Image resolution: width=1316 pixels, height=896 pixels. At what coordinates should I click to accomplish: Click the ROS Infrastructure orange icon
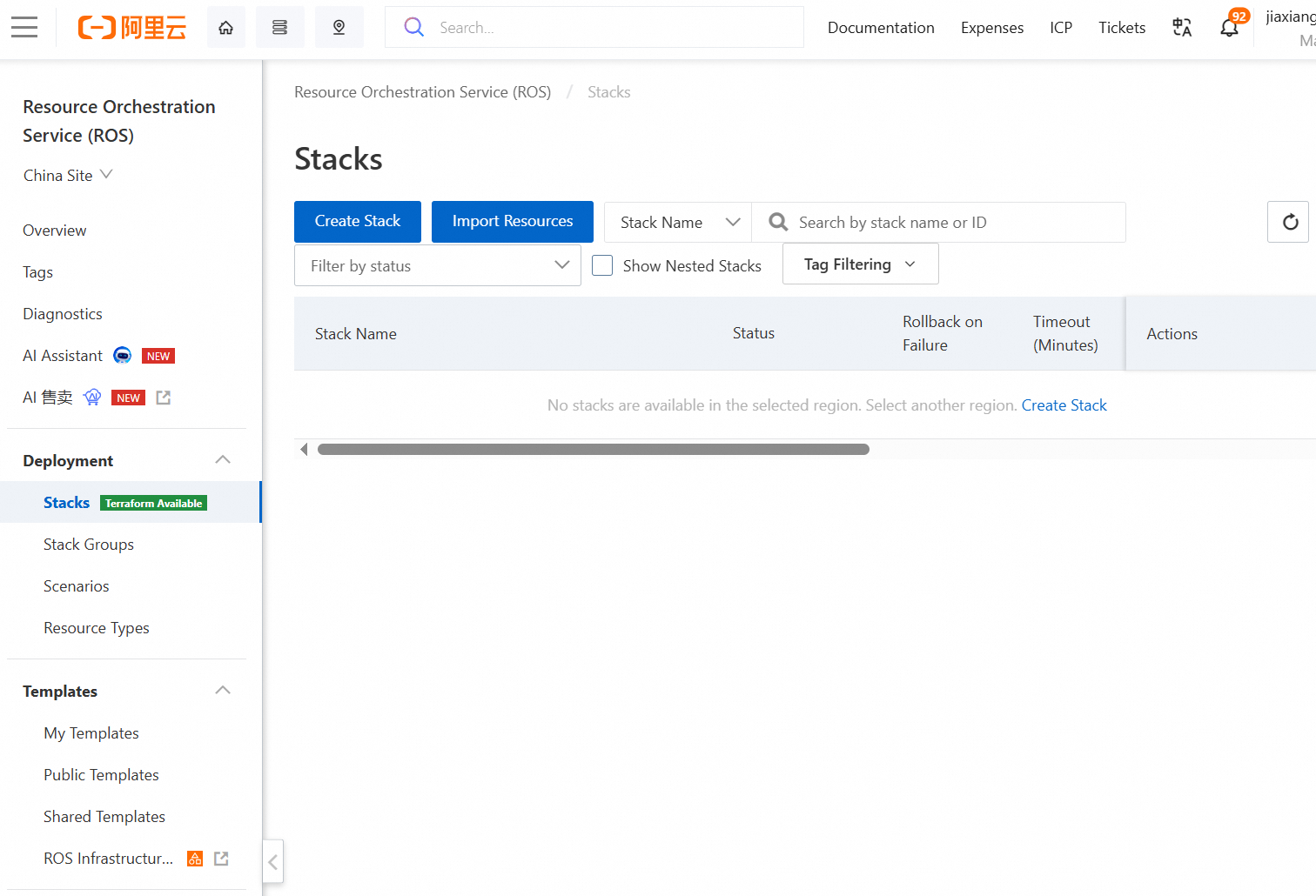pos(195,859)
